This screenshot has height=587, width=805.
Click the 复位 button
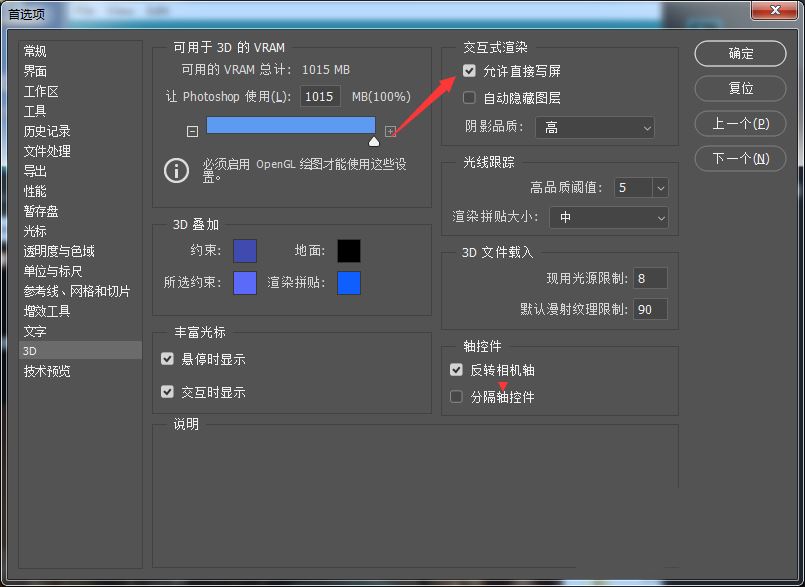point(740,88)
